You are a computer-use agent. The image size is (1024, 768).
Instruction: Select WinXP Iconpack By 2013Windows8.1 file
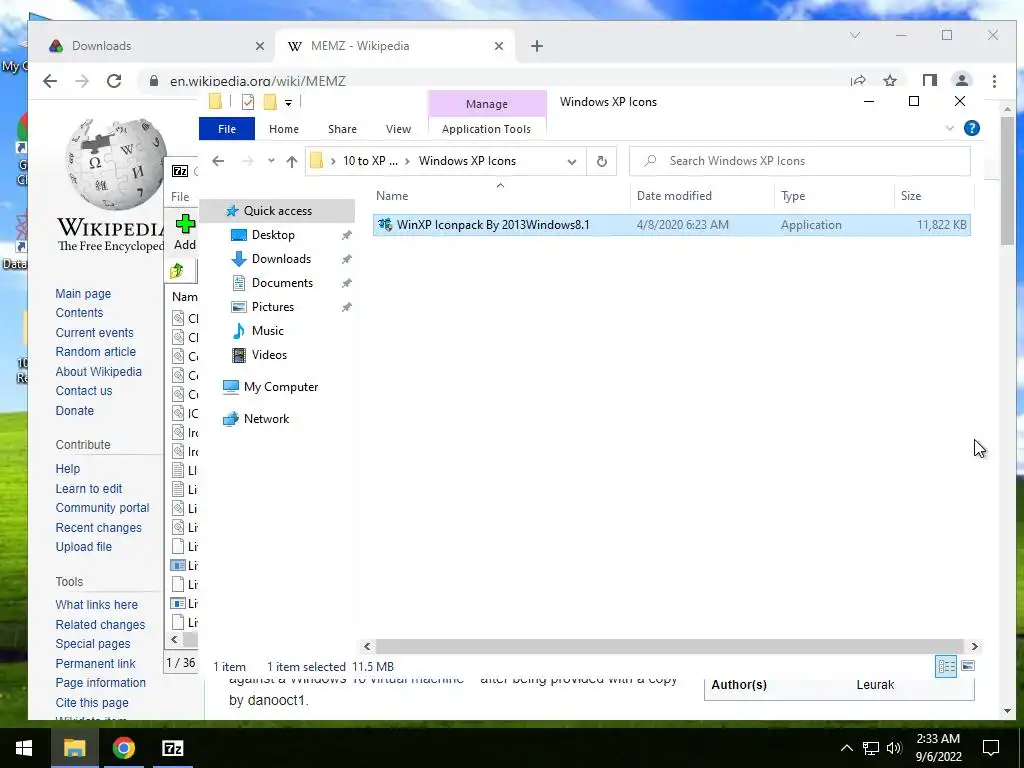671,225
